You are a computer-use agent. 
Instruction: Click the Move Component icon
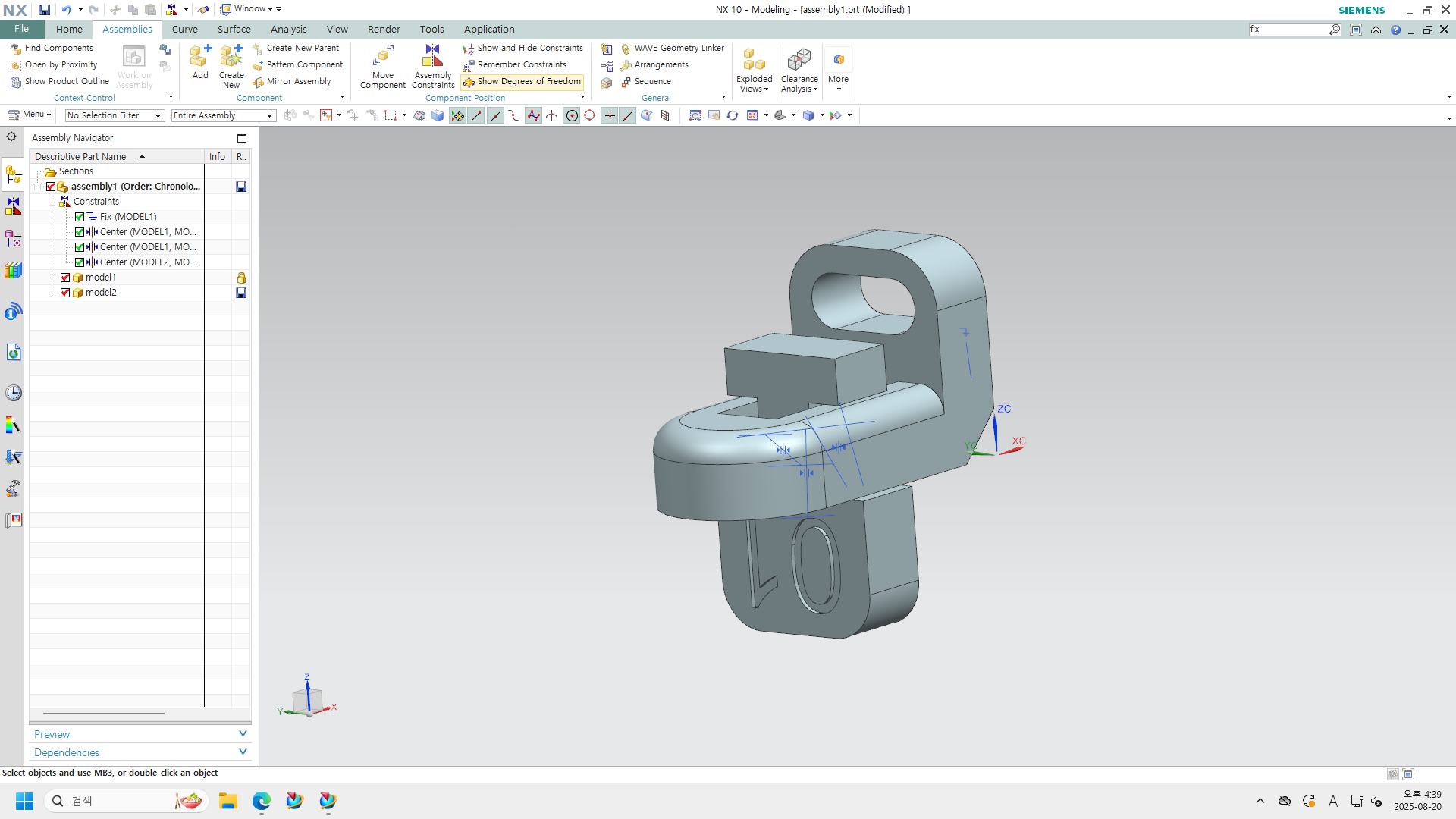tap(383, 57)
